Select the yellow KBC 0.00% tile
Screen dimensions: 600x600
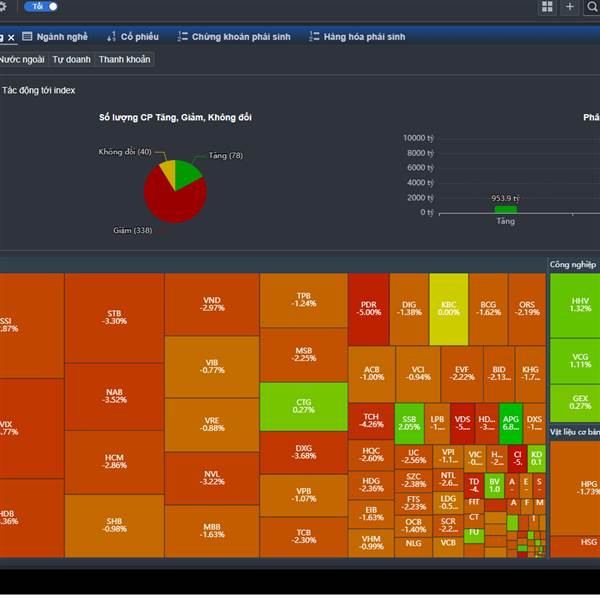[449, 309]
